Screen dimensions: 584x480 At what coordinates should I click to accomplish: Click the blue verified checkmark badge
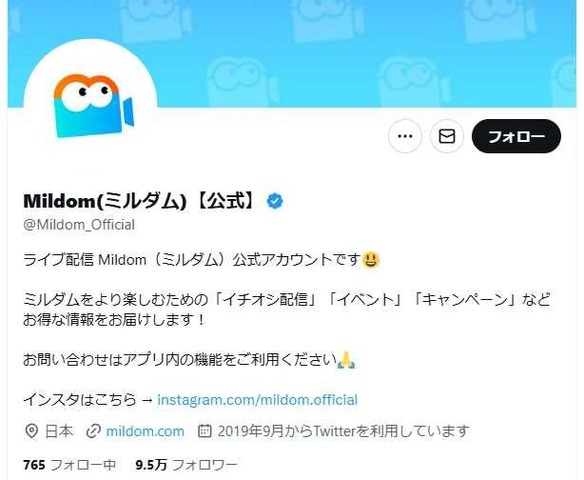[275, 201]
